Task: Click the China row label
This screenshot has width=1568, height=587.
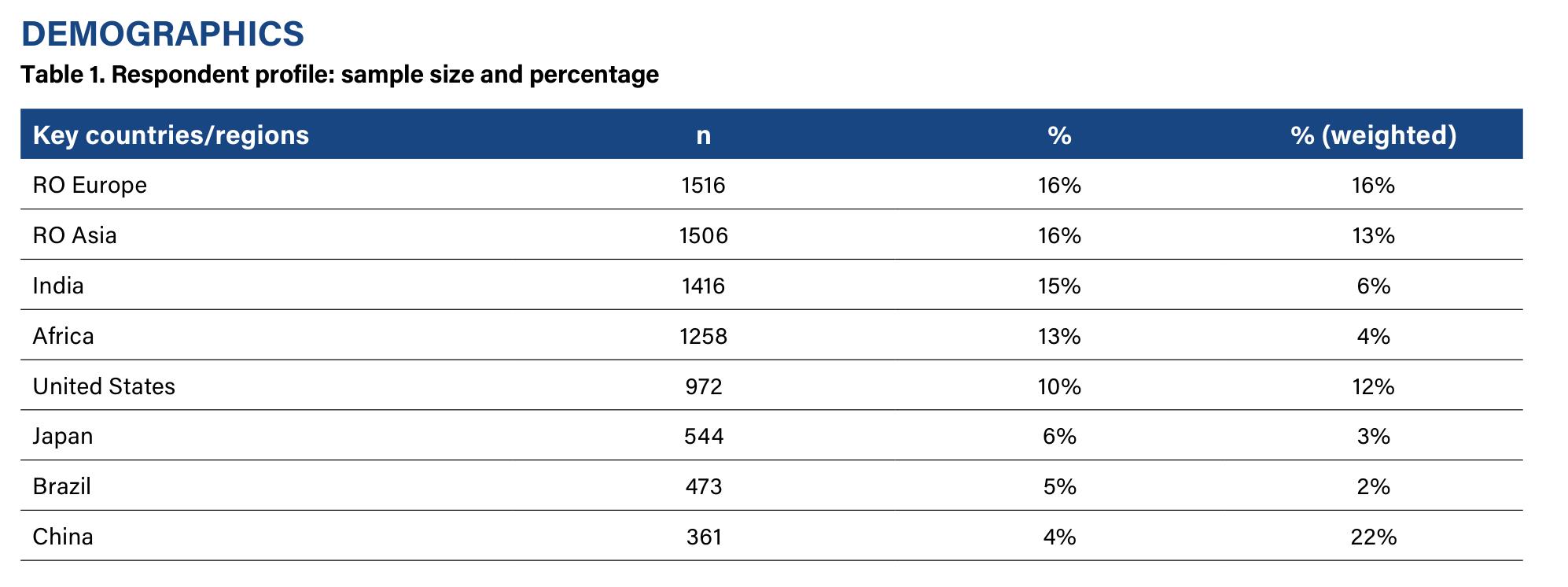Action: (63, 537)
